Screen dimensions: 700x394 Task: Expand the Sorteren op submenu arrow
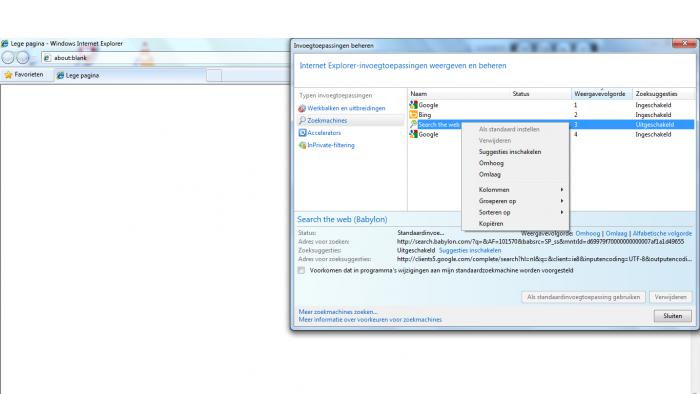562,212
